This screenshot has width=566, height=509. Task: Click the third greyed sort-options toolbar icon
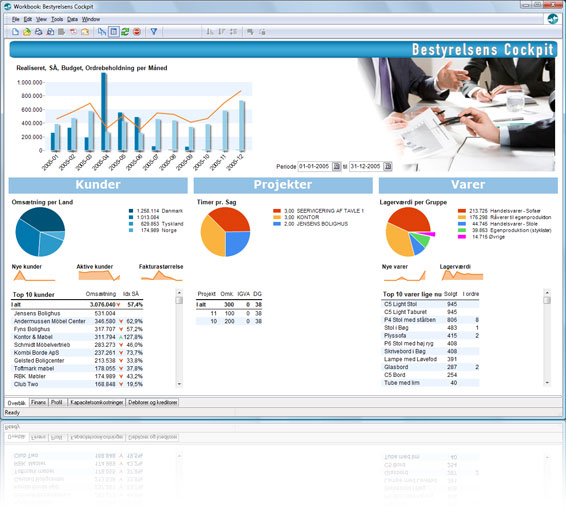[234, 32]
